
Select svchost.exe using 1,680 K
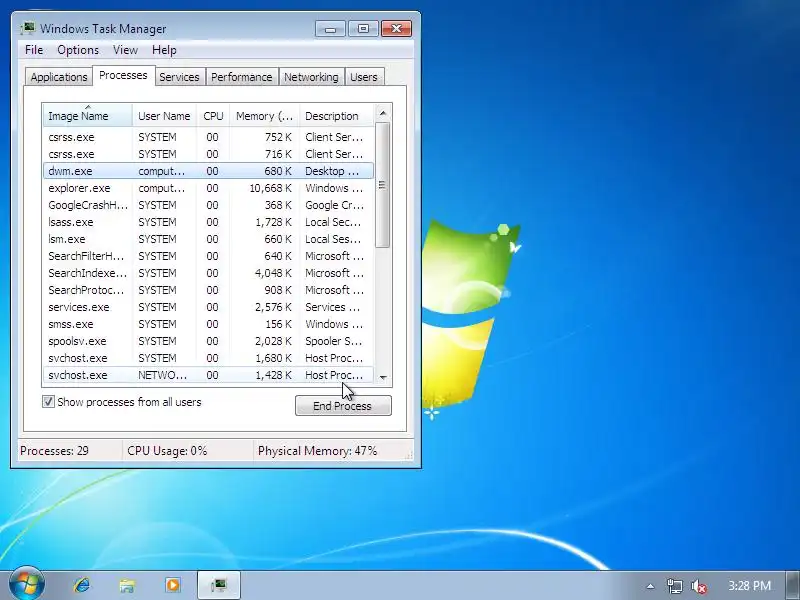click(208, 358)
